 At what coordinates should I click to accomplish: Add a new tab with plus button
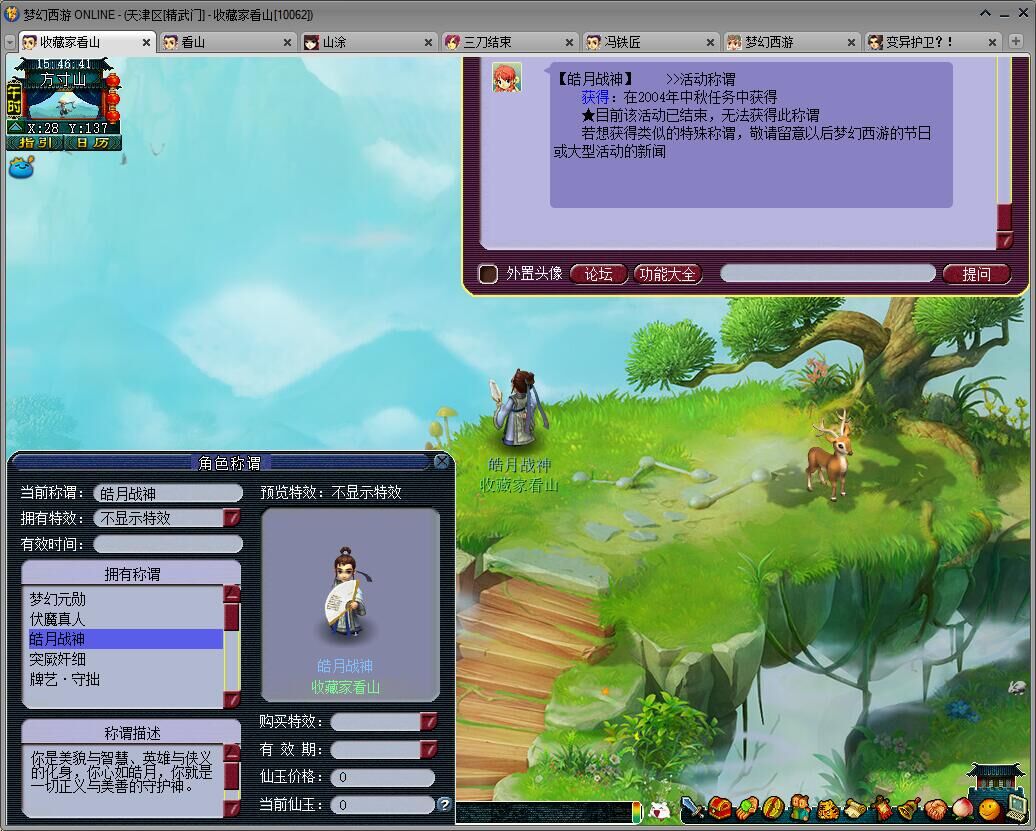pos(1016,42)
